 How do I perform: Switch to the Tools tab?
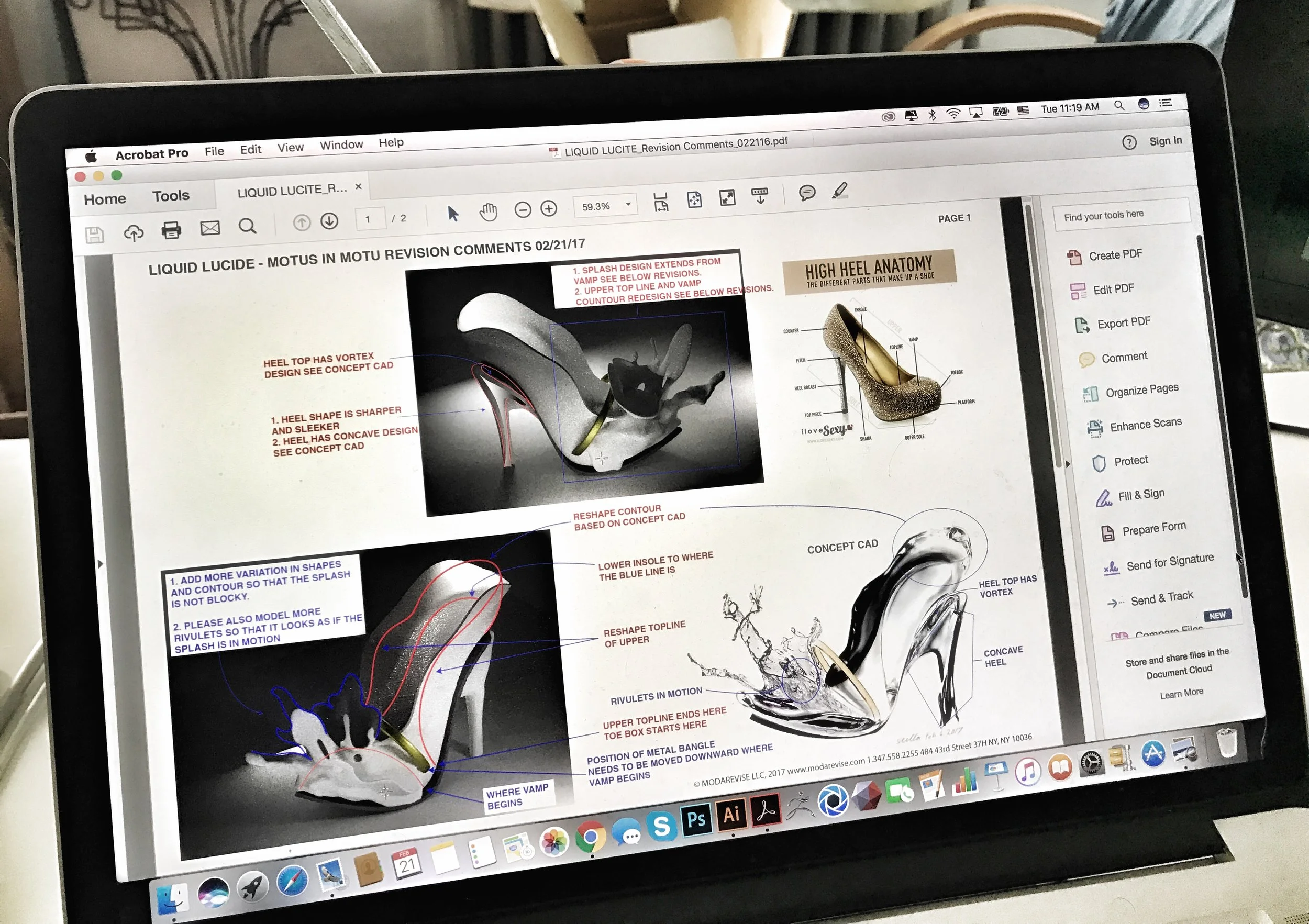pyautogui.click(x=171, y=196)
